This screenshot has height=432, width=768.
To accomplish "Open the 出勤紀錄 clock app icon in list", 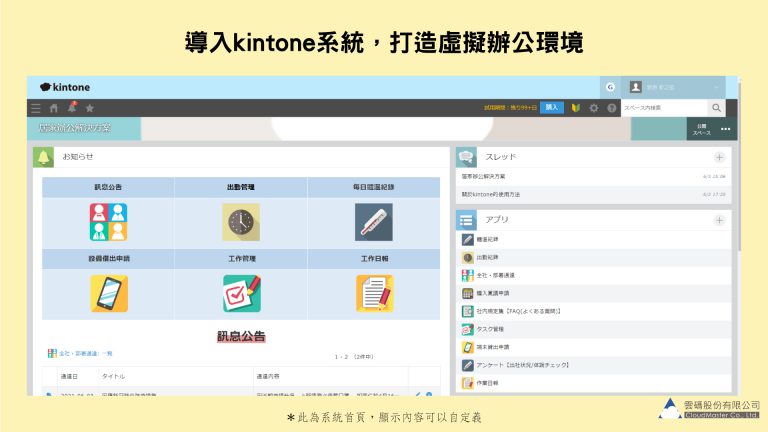I will [x=468, y=258].
